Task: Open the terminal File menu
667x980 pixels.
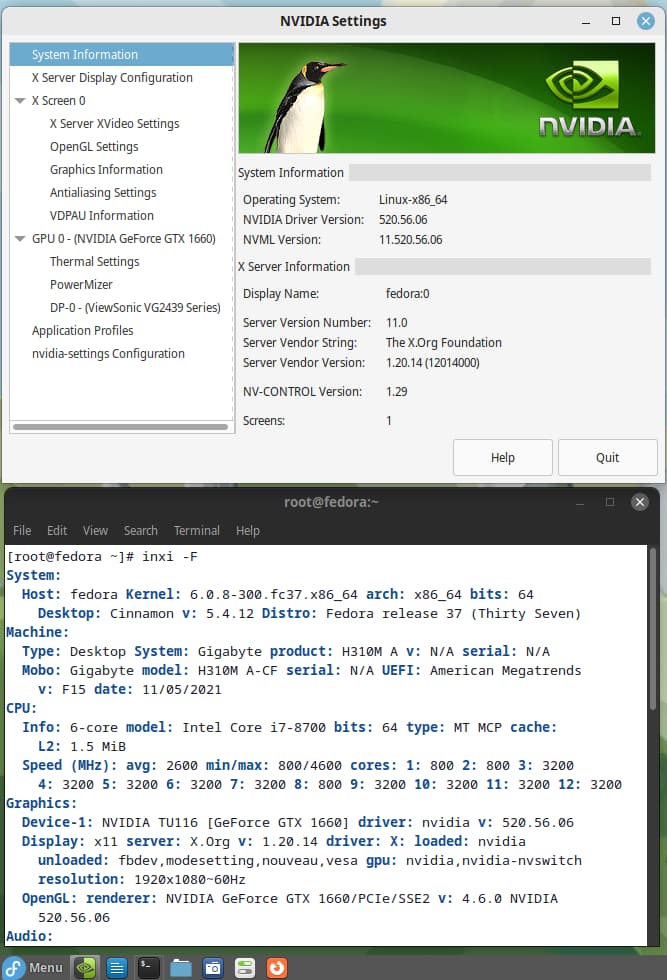Action: pos(22,531)
